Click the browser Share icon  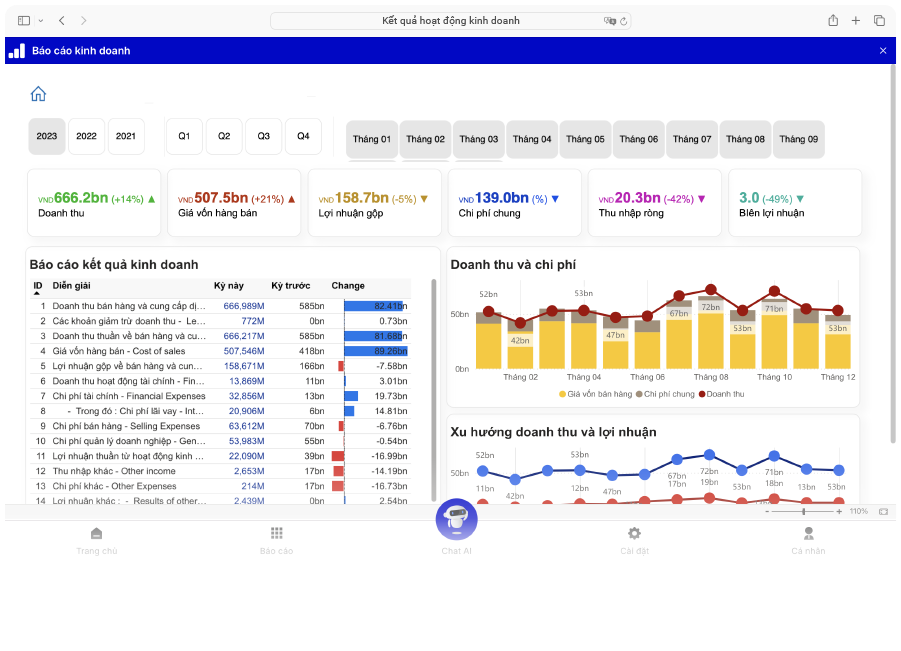[x=831, y=19]
